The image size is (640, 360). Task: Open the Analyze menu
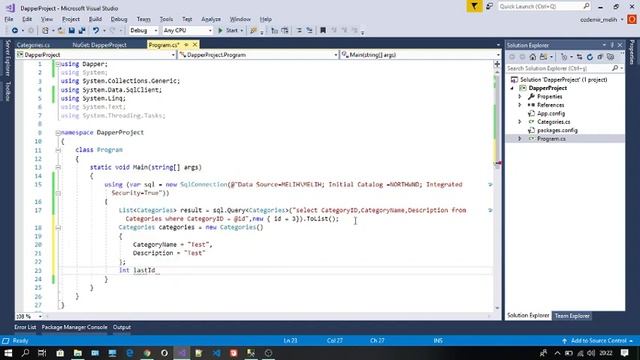click(211, 19)
